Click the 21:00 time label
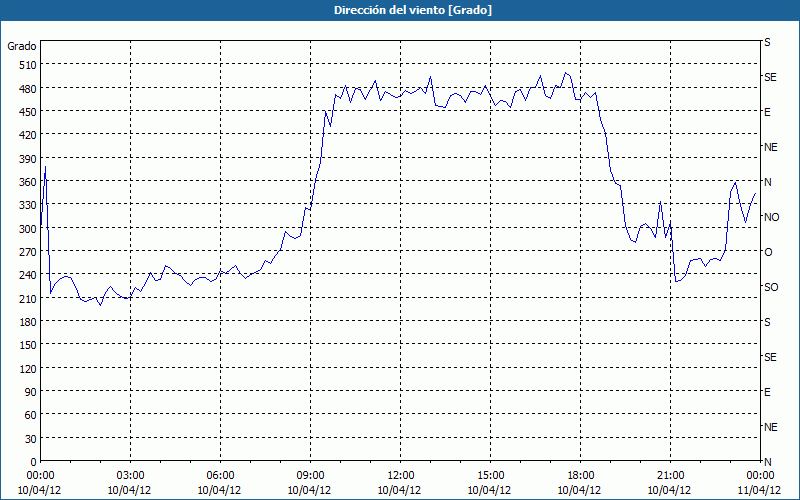Screen dimensions: 800x500 click(x=670, y=476)
